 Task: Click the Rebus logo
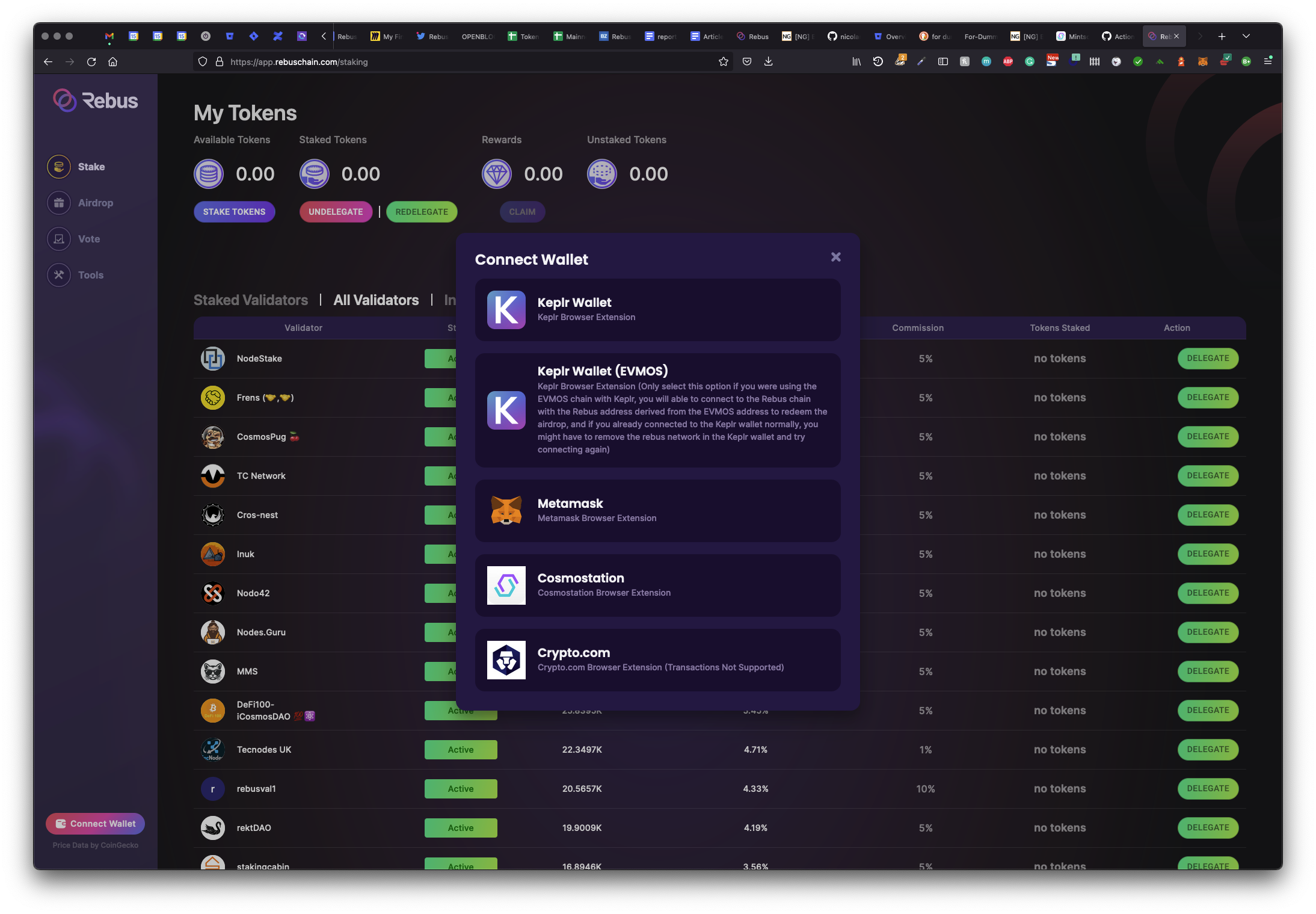coord(96,100)
